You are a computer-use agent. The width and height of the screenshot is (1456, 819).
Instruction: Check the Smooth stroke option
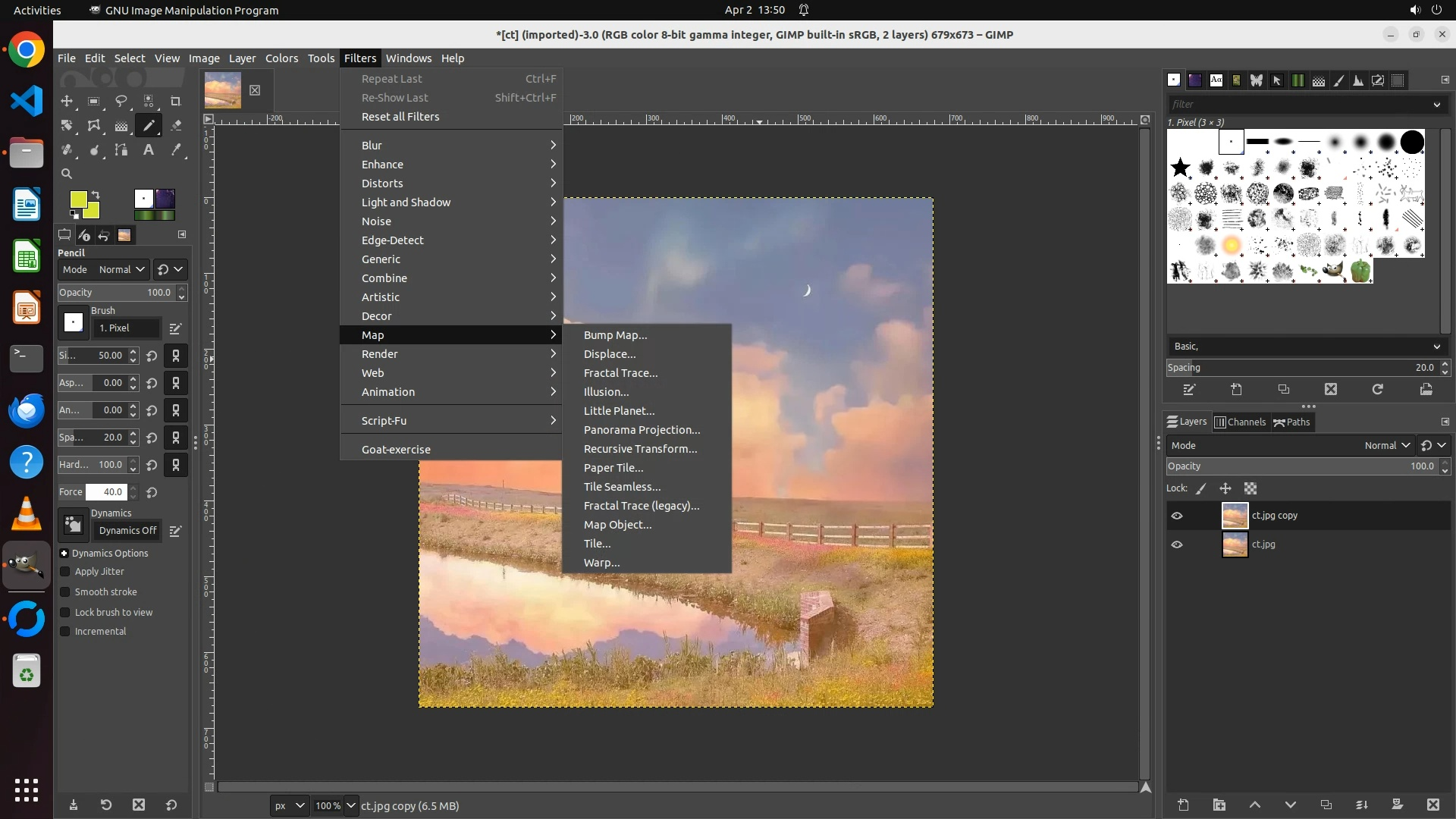pos(65,592)
